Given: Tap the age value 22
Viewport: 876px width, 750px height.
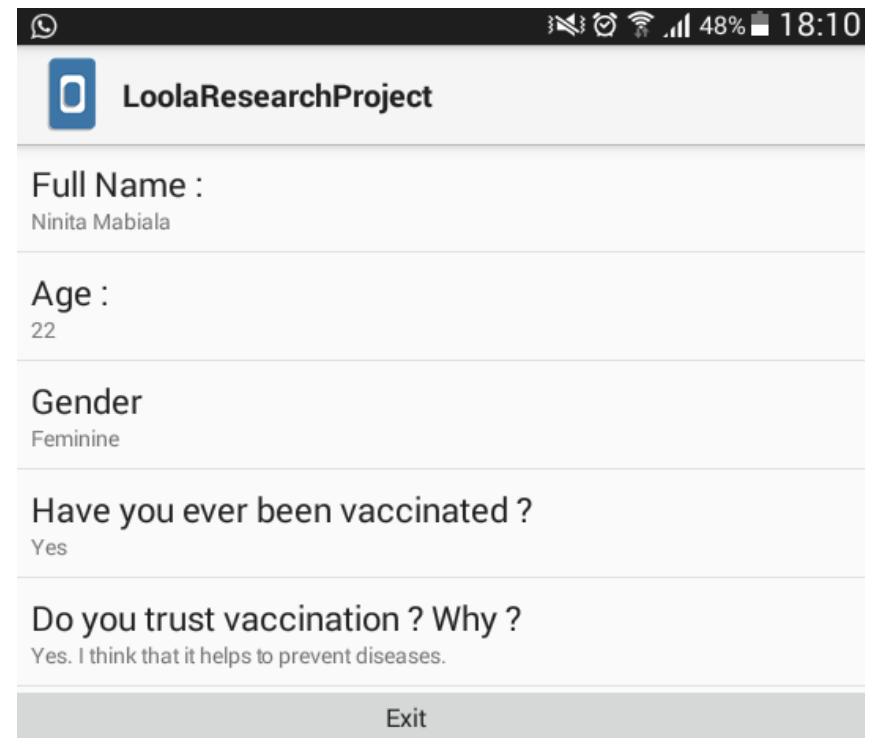Looking at the screenshot, I should [x=43, y=331].
